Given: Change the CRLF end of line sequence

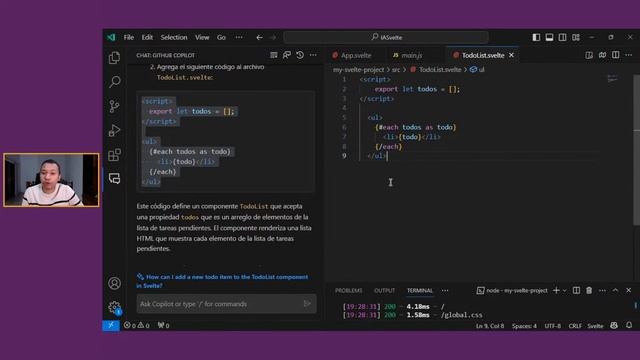Looking at the screenshot, I should point(575,326).
